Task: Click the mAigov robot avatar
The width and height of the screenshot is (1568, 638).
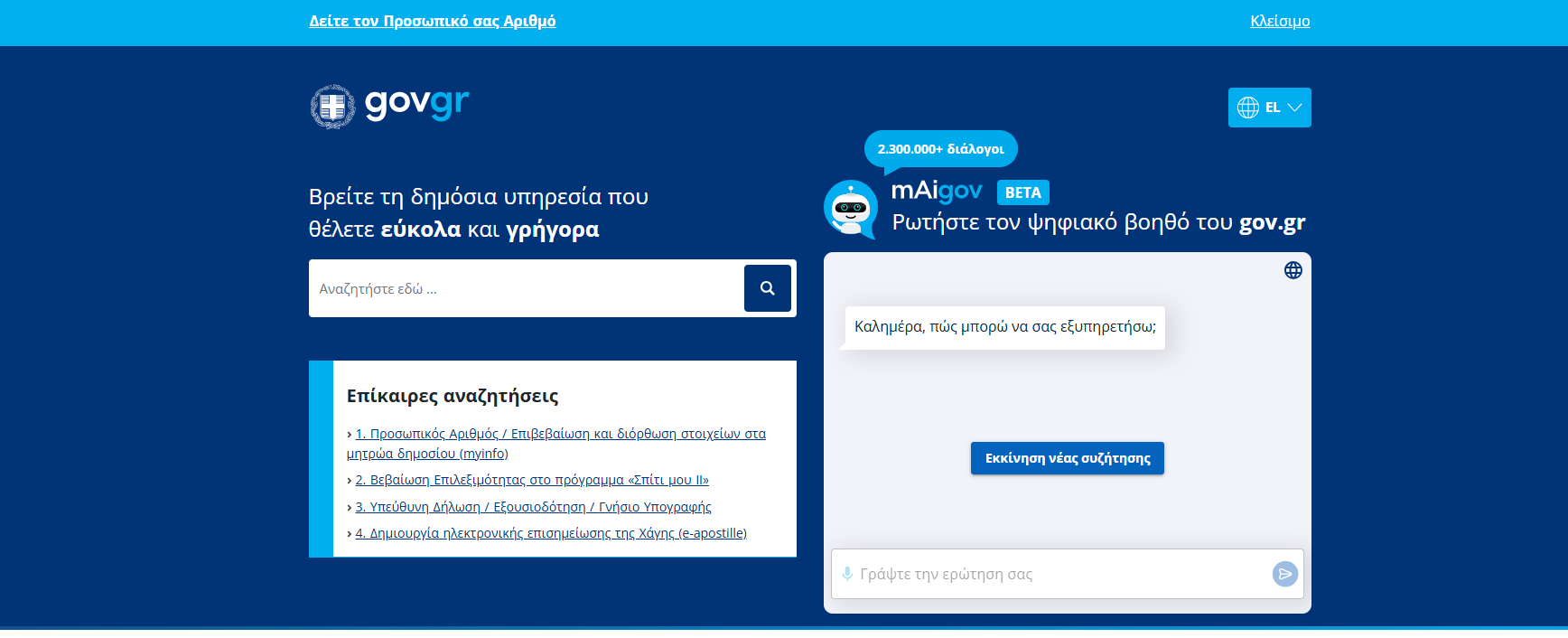Action: (x=851, y=209)
